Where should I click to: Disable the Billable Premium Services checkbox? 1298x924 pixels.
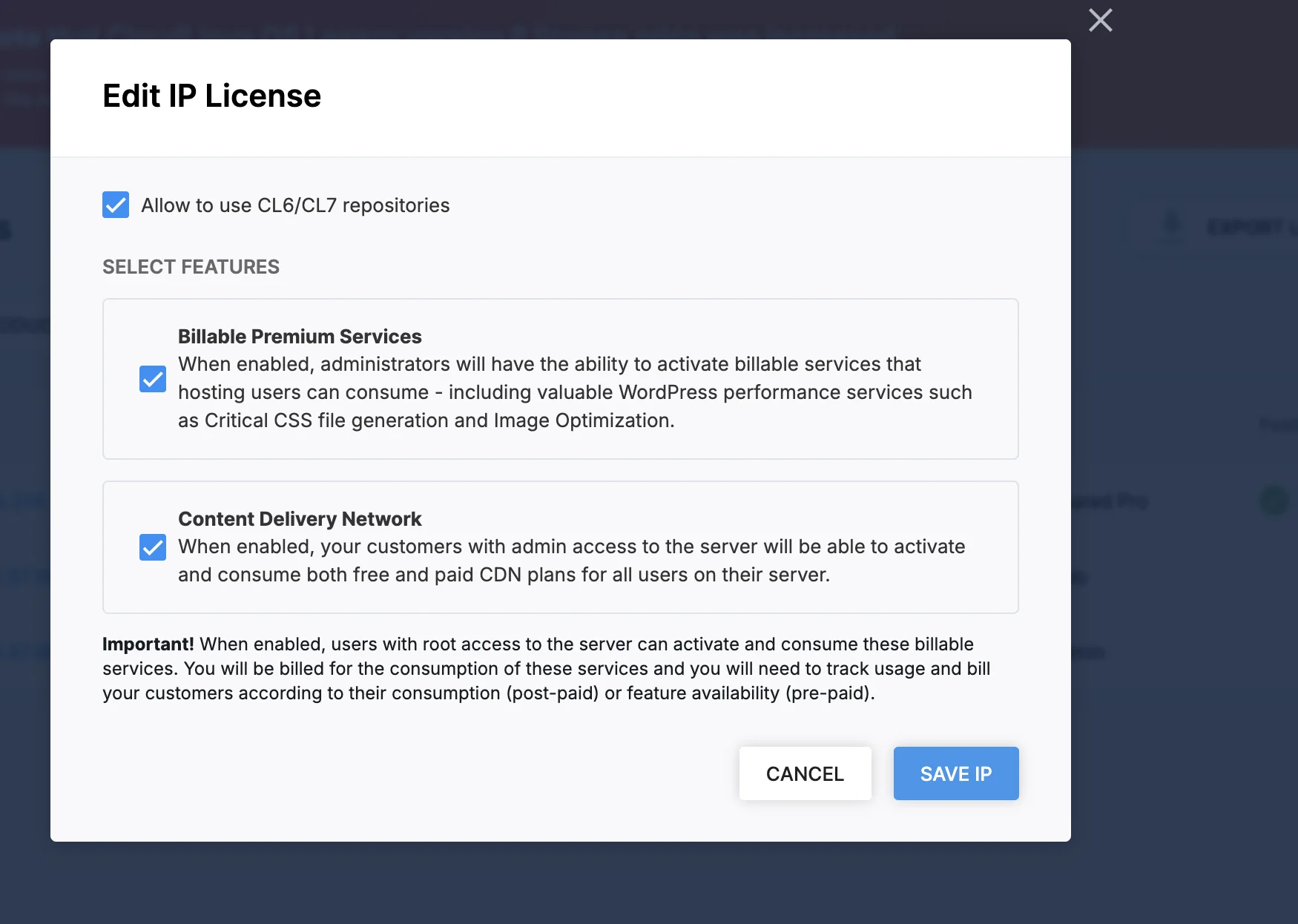tap(152, 379)
